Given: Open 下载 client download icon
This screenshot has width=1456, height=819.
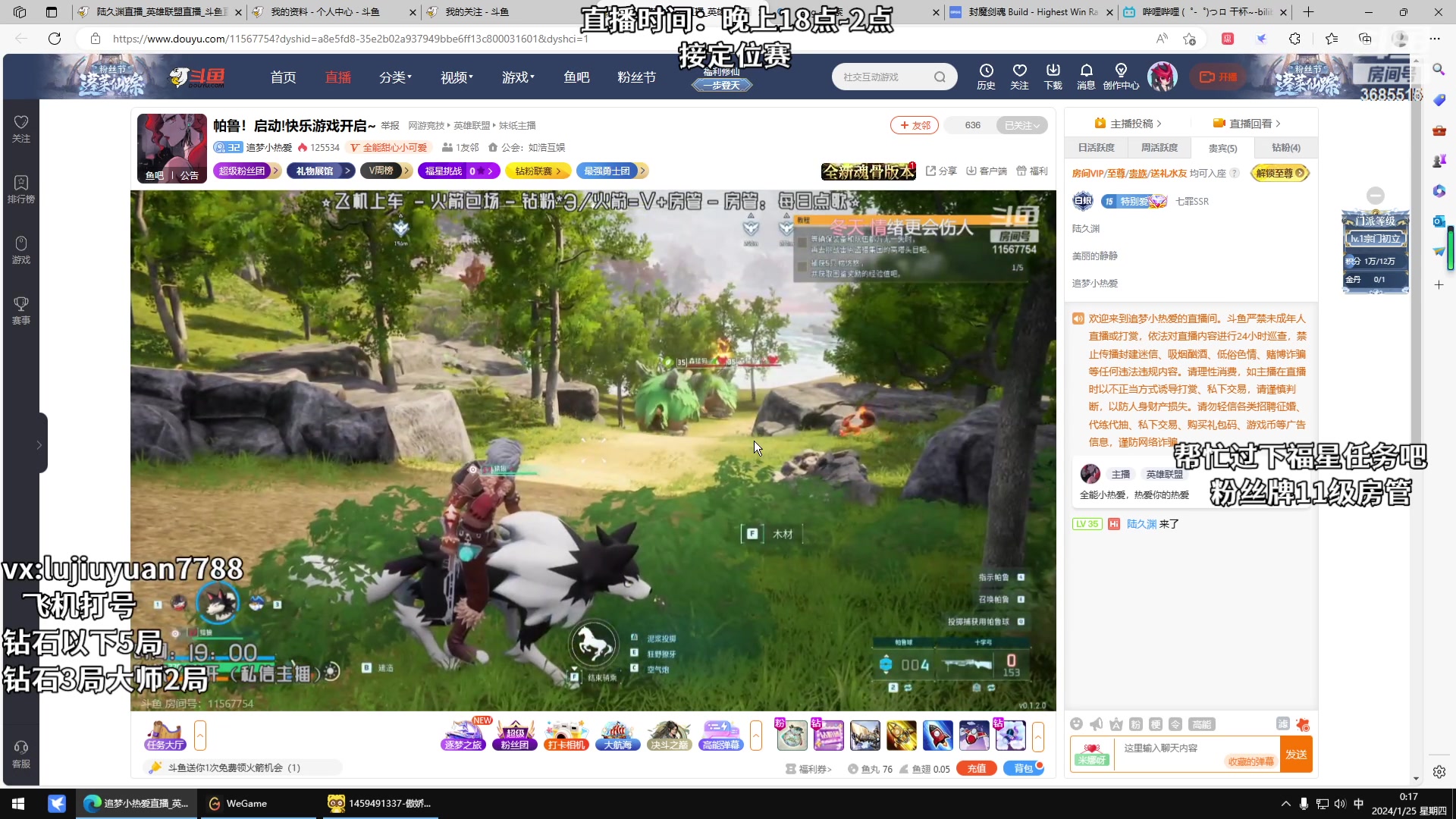Looking at the screenshot, I should 1053,77.
